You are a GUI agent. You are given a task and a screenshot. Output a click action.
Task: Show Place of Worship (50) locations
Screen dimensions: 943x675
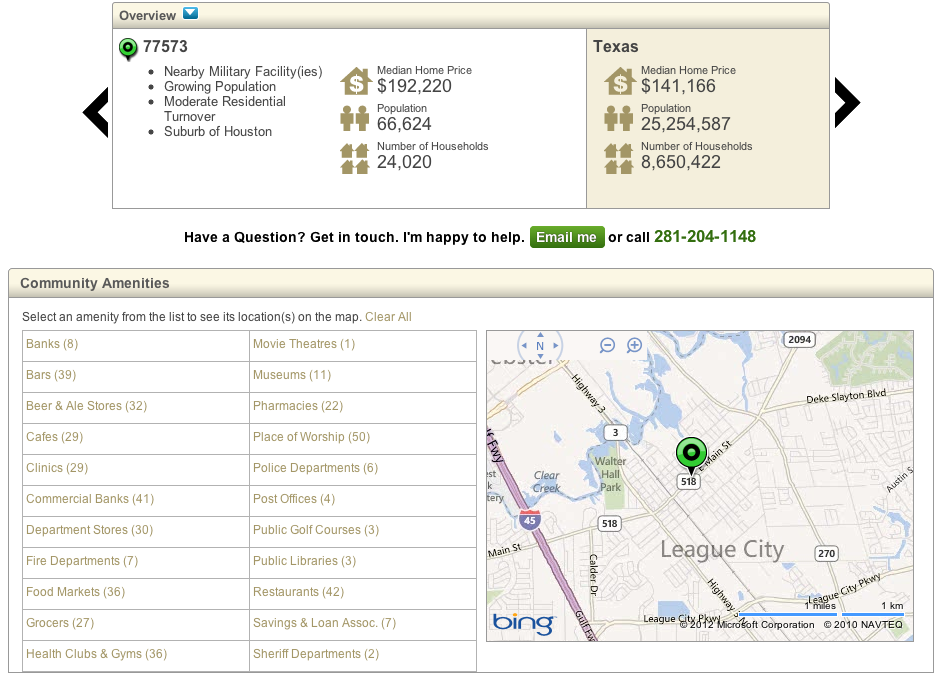pyautogui.click(x=312, y=437)
